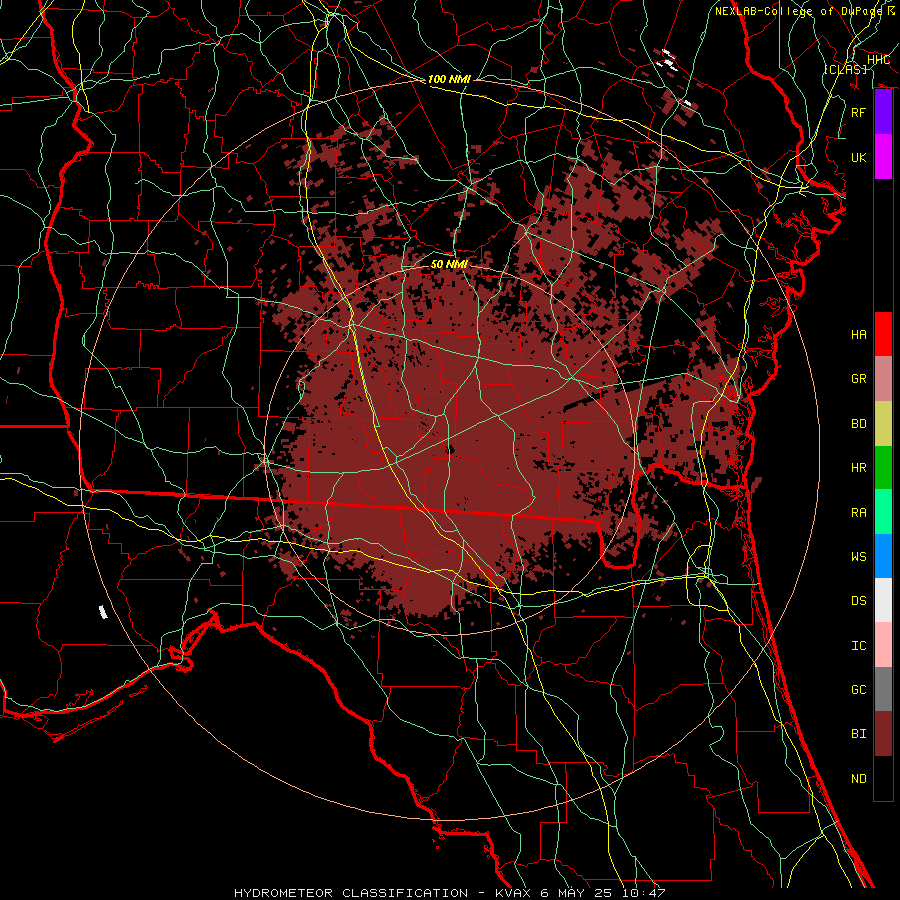Click the ND black legend swatch

click(883, 778)
